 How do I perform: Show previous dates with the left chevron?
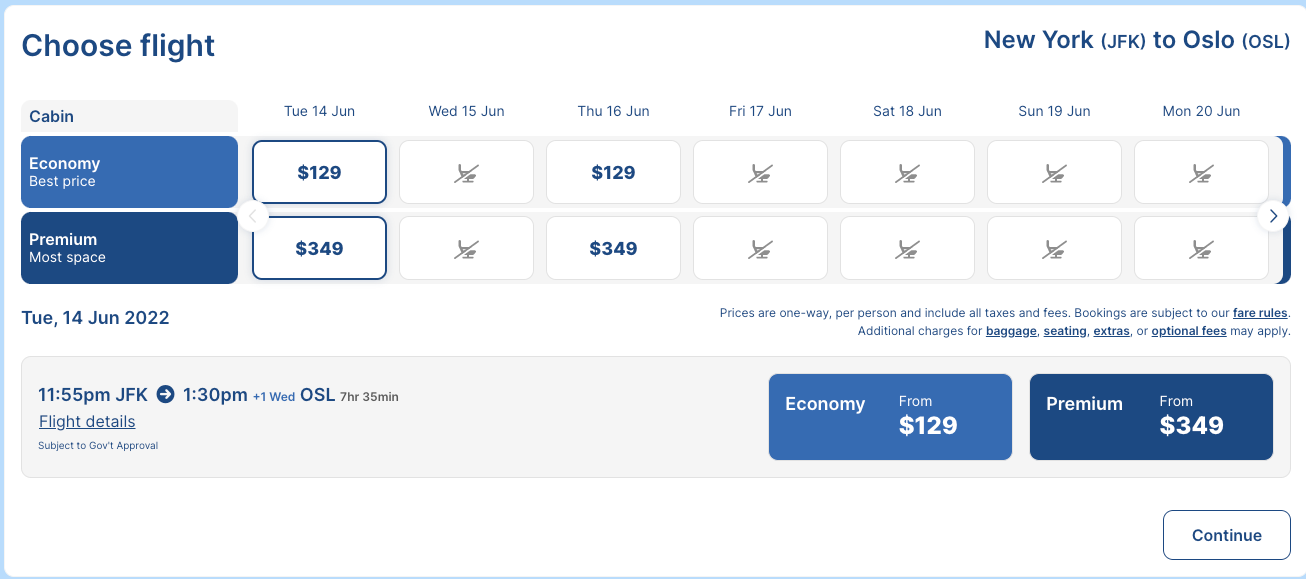click(253, 215)
